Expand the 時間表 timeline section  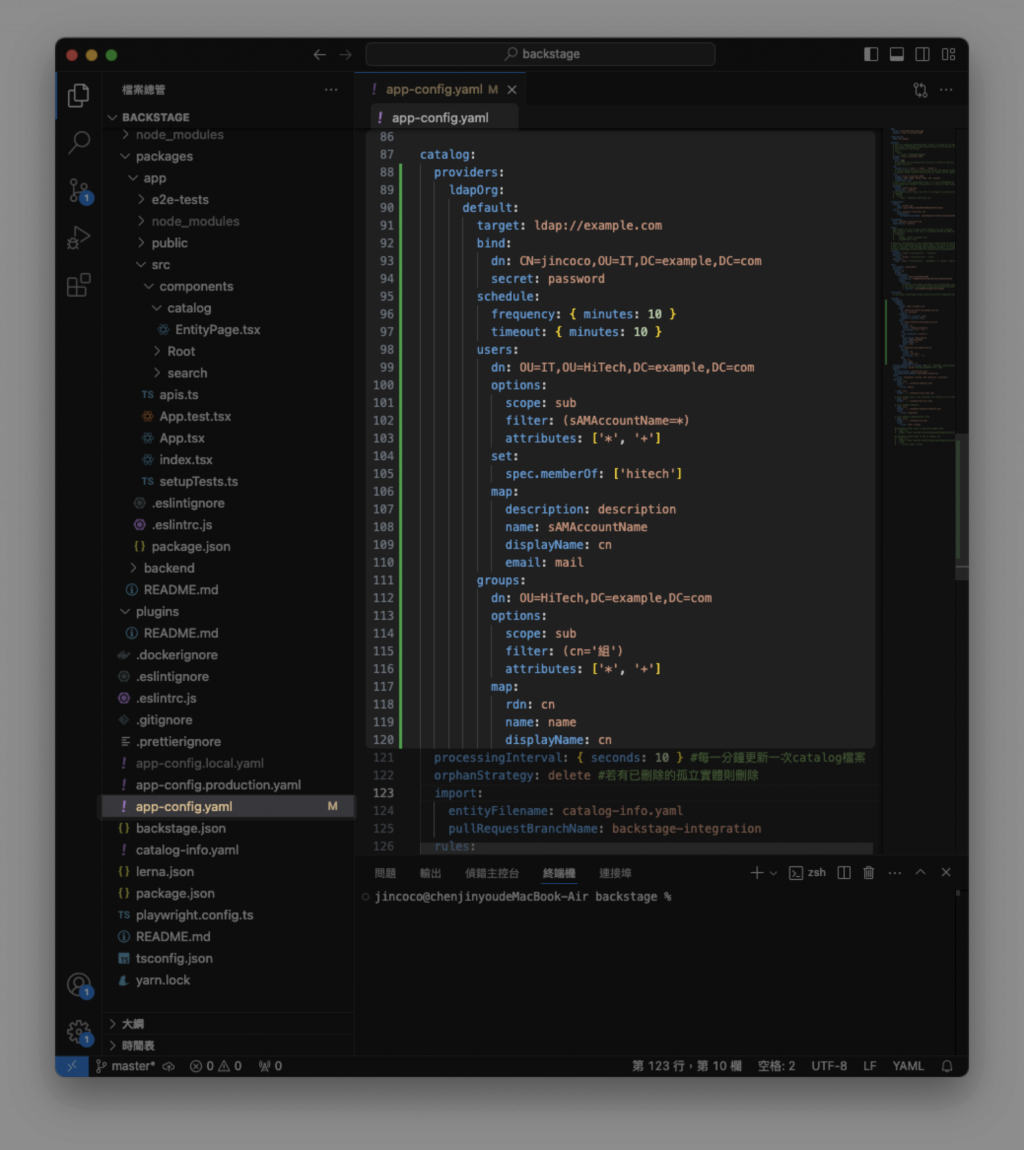(228, 1046)
